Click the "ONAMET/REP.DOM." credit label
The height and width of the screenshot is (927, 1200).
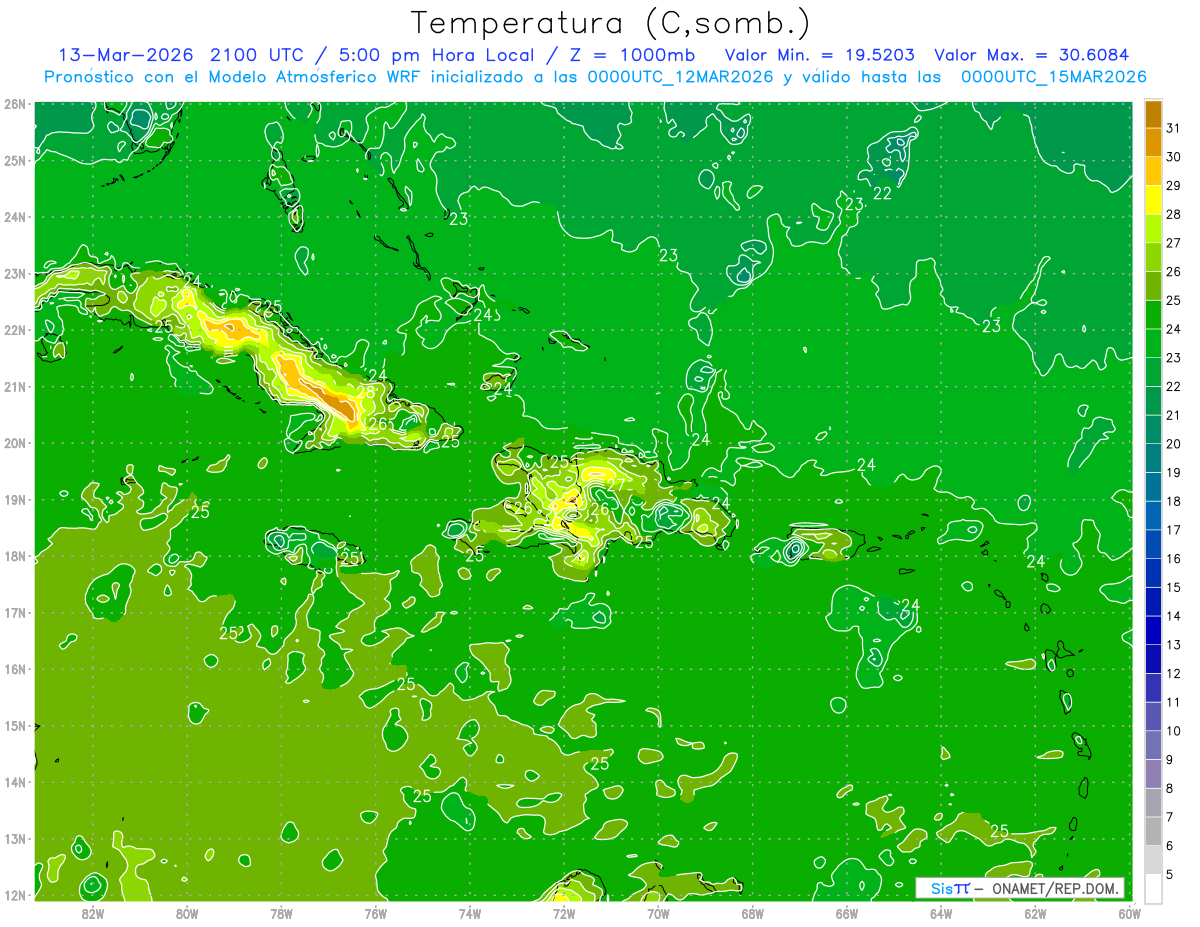click(x=1056, y=888)
